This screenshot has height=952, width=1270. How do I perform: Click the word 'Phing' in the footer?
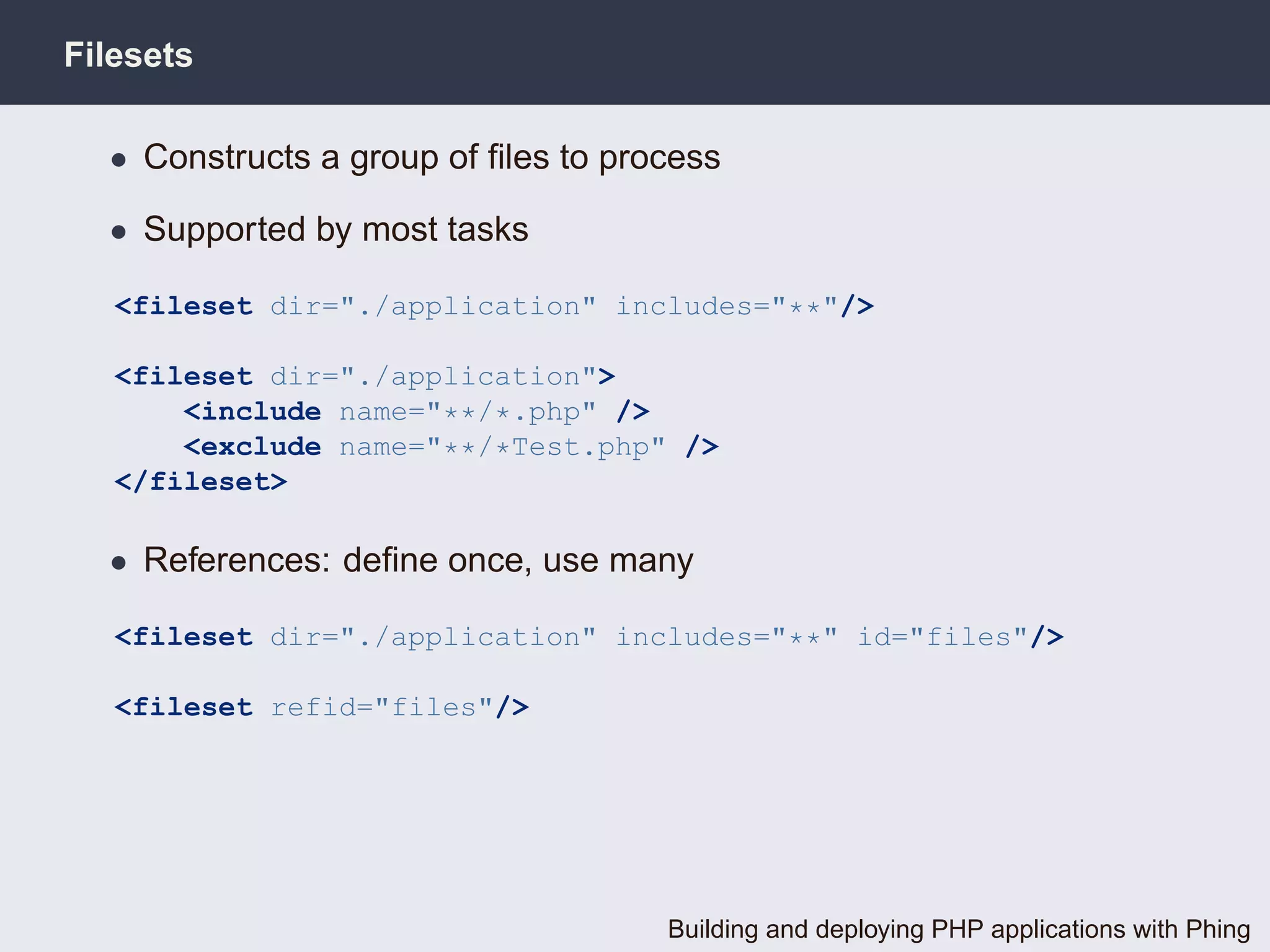click(x=1217, y=929)
